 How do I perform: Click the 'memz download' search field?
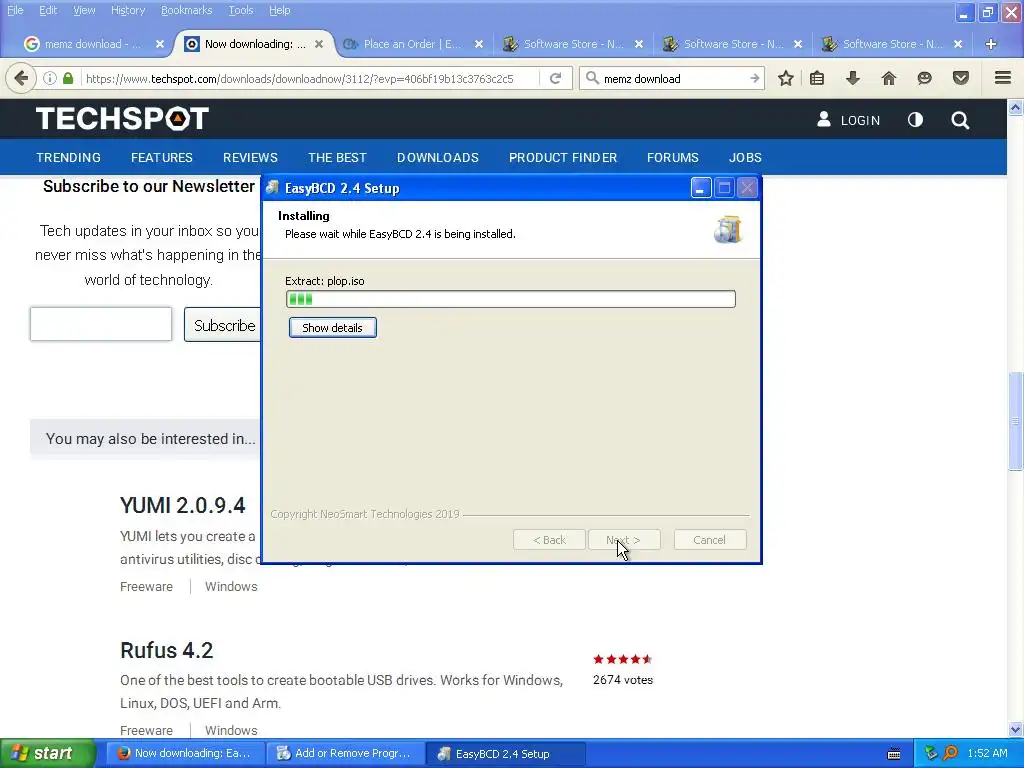pyautogui.click(x=673, y=78)
